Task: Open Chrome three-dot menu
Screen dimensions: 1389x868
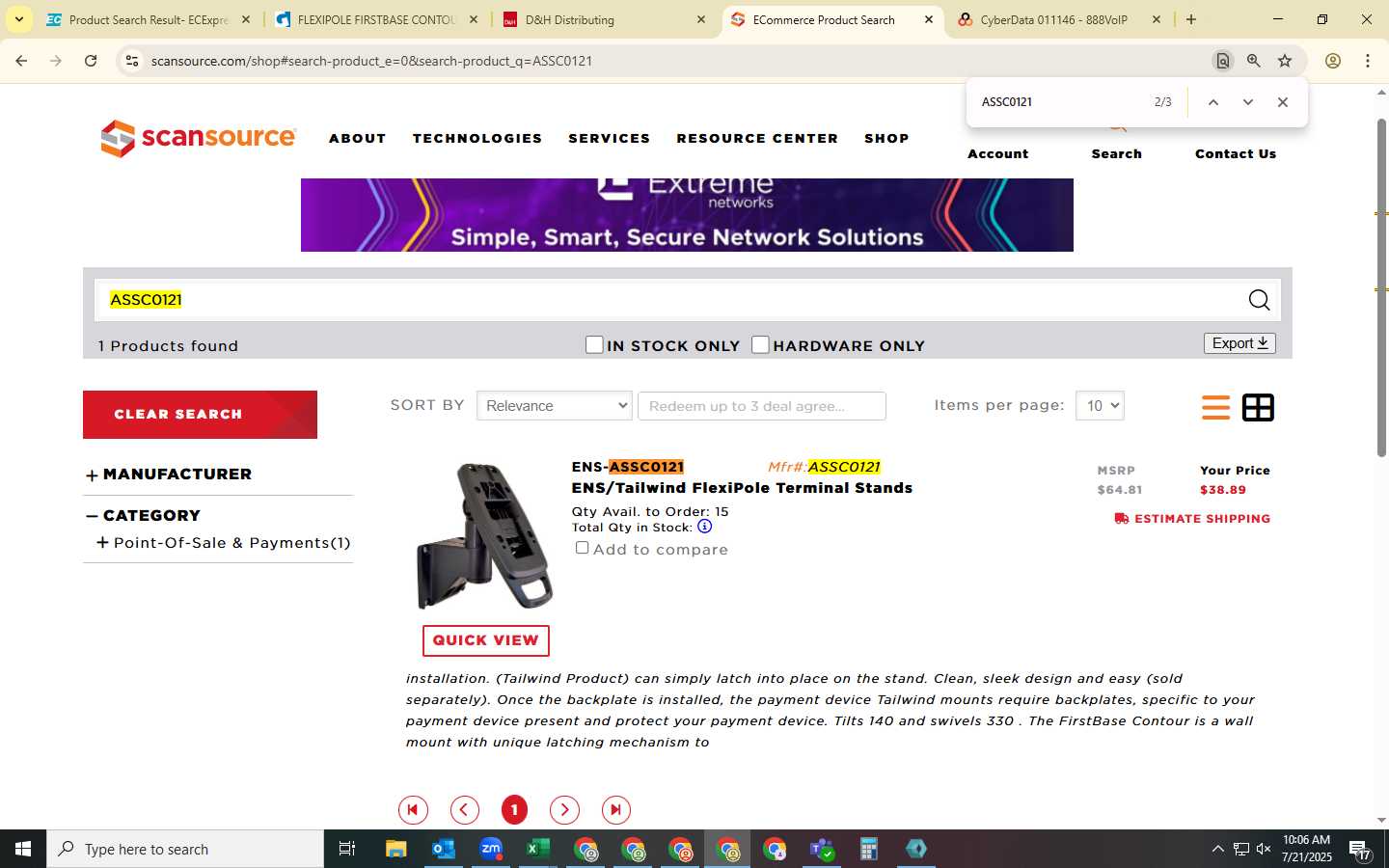Action: pos(1368,61)
